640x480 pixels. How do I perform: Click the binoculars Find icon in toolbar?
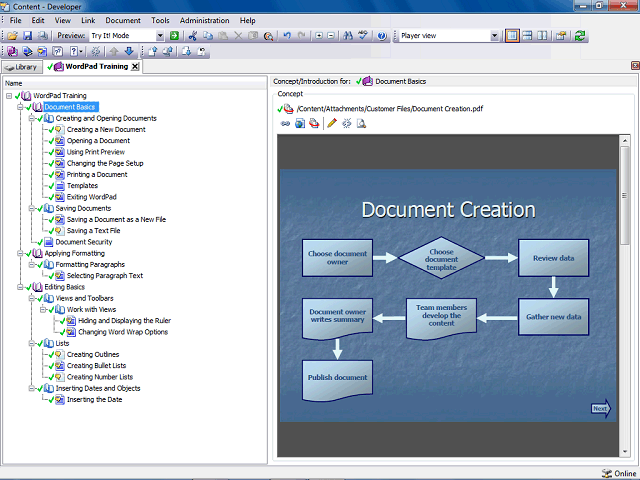click(x=347, y=36)
